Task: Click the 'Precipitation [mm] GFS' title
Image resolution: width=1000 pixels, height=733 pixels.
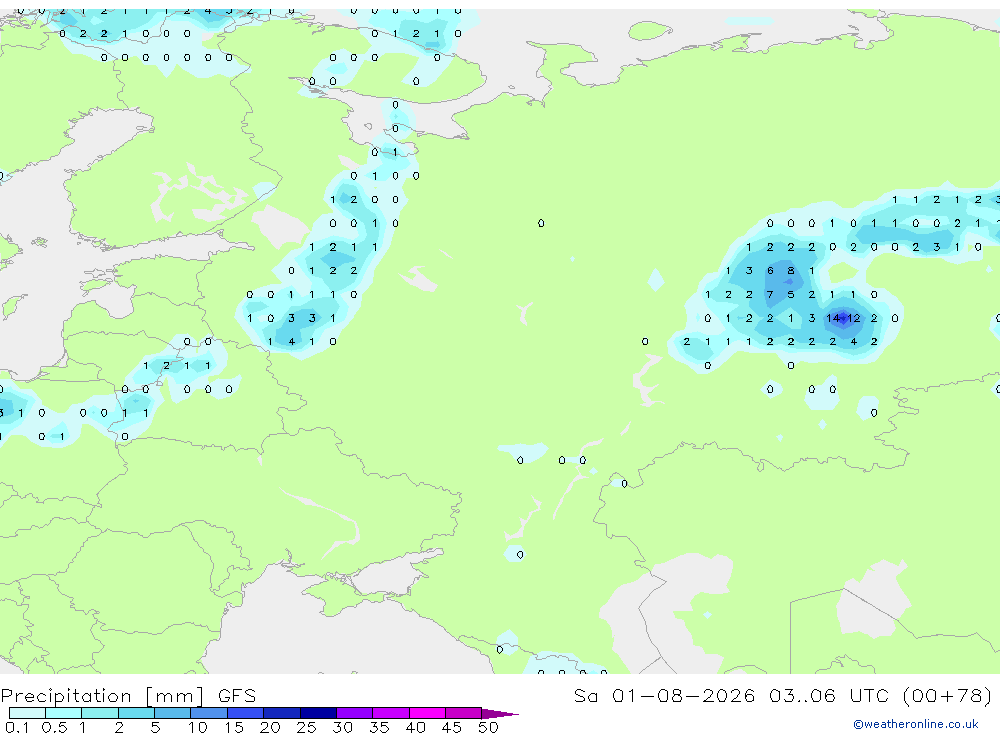Action: pos(128,695)
